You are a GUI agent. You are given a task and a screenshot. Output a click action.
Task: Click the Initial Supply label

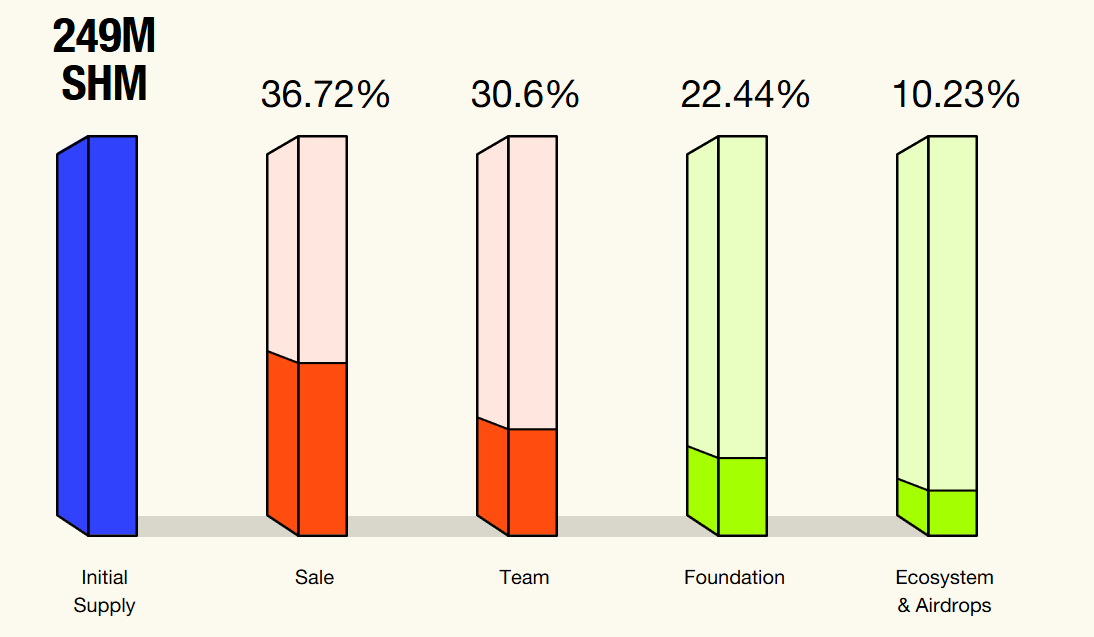[x=104, y=591]
